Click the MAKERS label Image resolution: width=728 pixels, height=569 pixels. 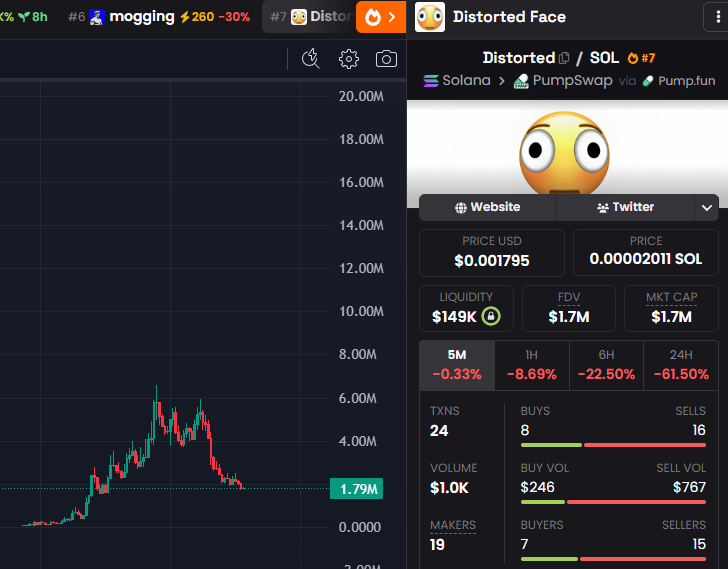click(x=453, y=525)
